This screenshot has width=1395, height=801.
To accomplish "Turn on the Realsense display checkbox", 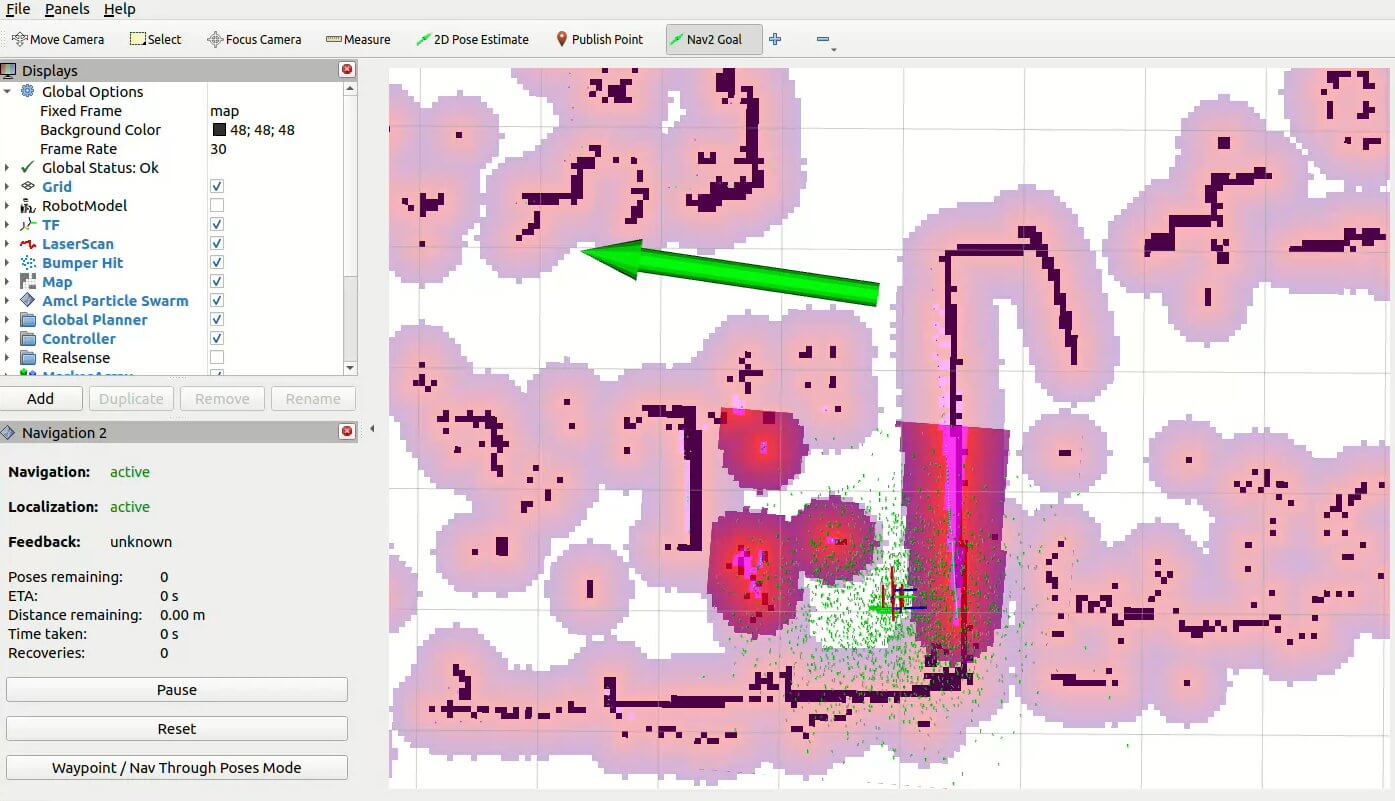I will tap(217, 358).
